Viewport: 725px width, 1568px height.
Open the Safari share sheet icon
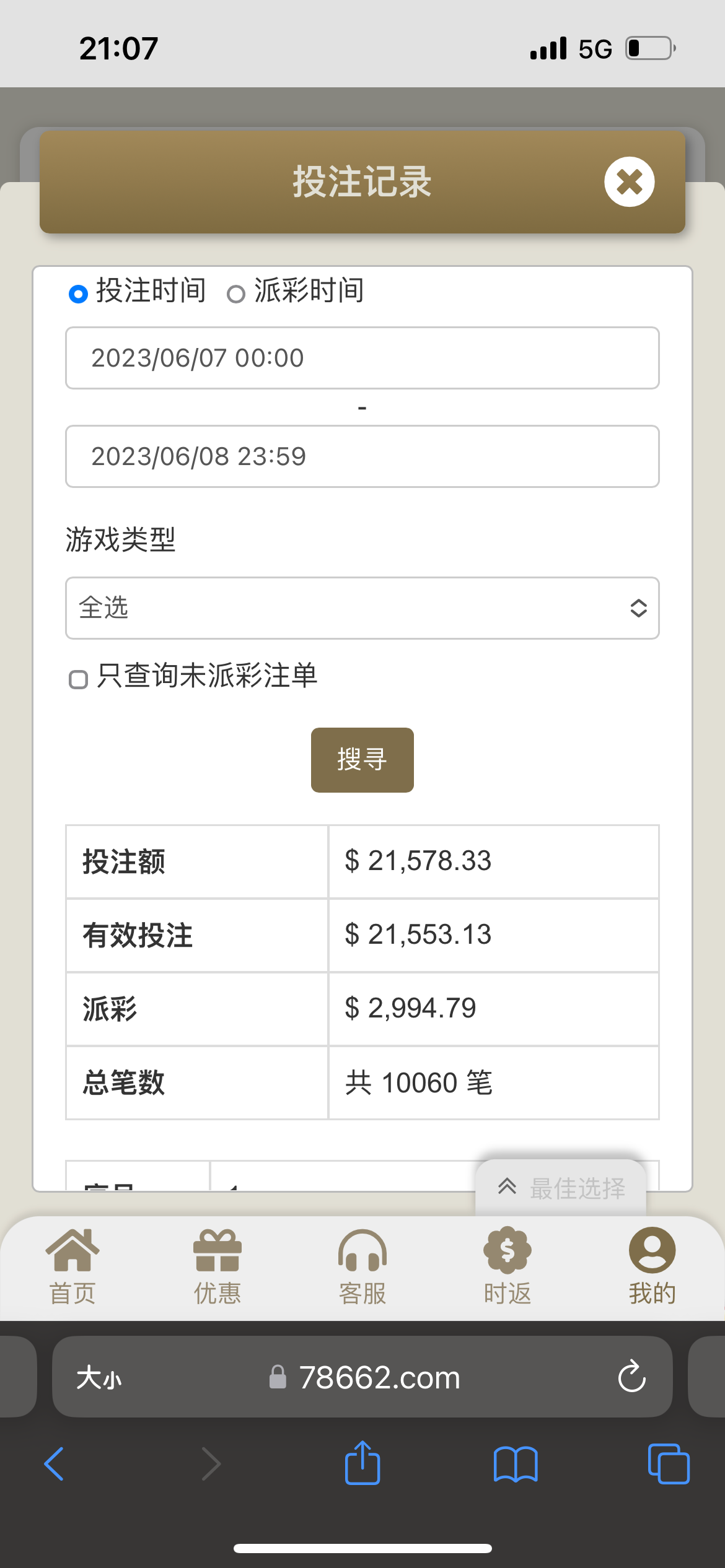[x=362, y=1463]
